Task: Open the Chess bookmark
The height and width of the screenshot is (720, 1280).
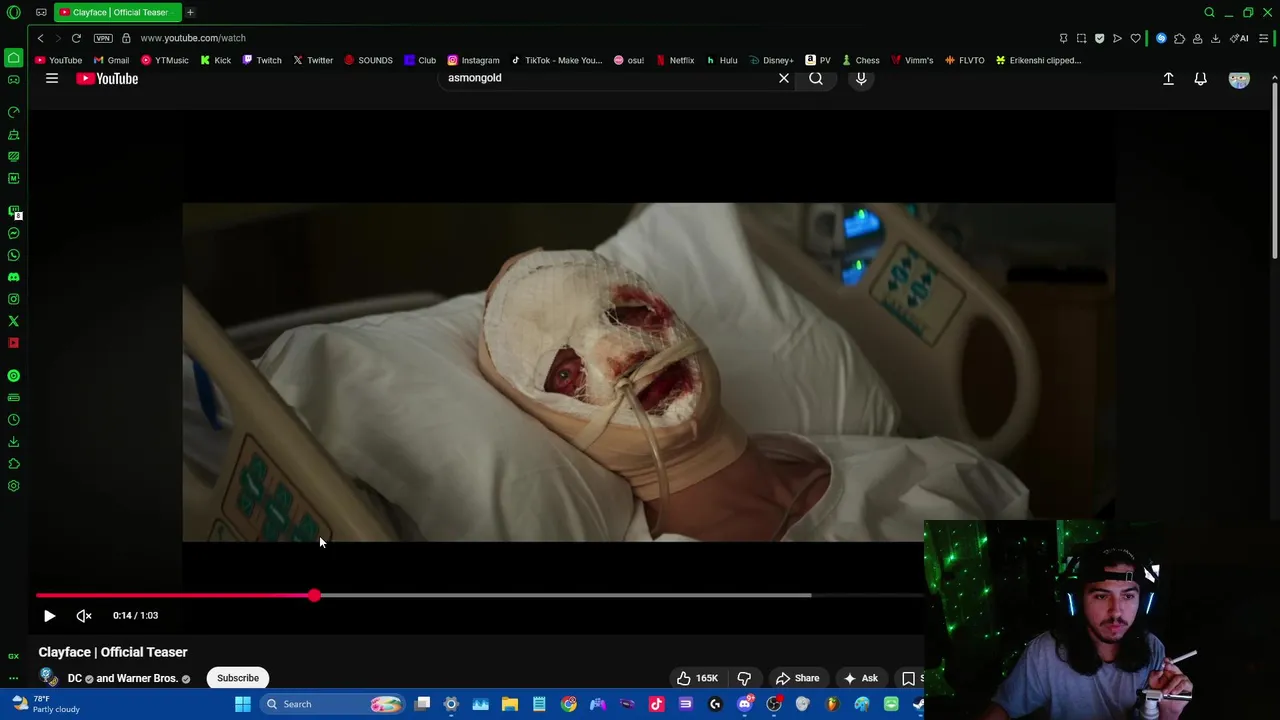Action: 861,60
